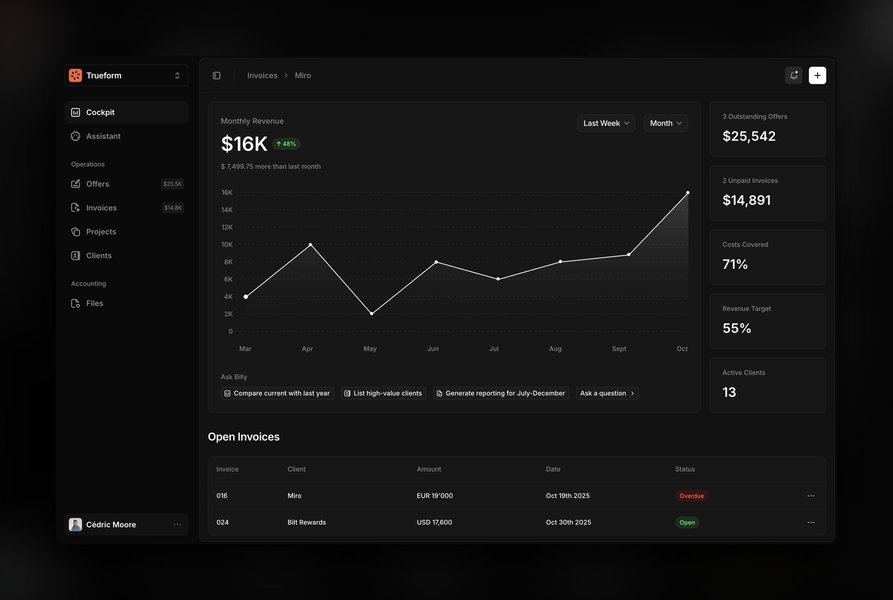Click the Clients contact icon
Viewport: 893px width, 600px height.
pyautogui.click(x=75, y=256)
